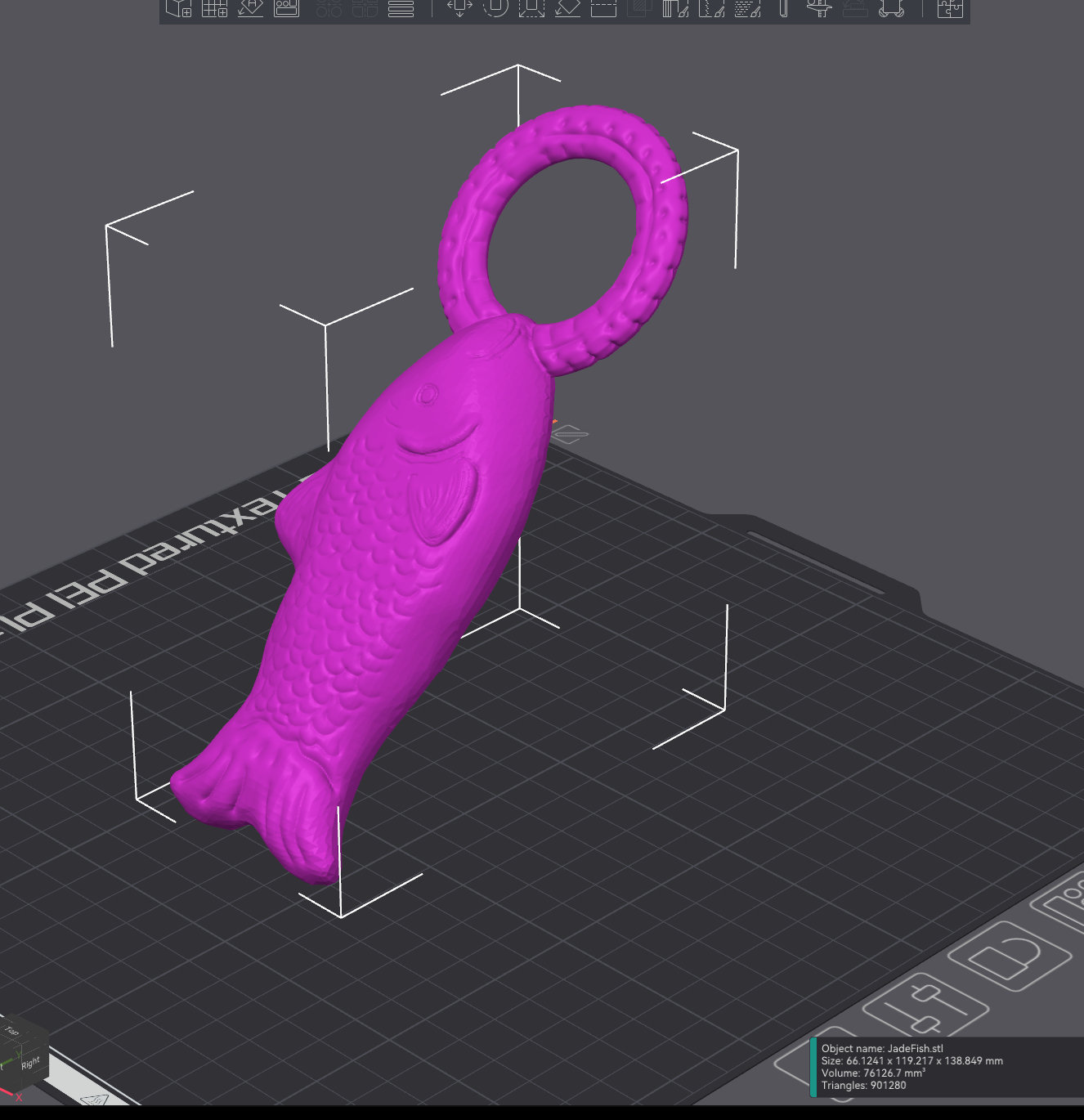Arrange all objects on the plate
Viewport: 1084px width, 1120px height.
[x=286, y=8]
